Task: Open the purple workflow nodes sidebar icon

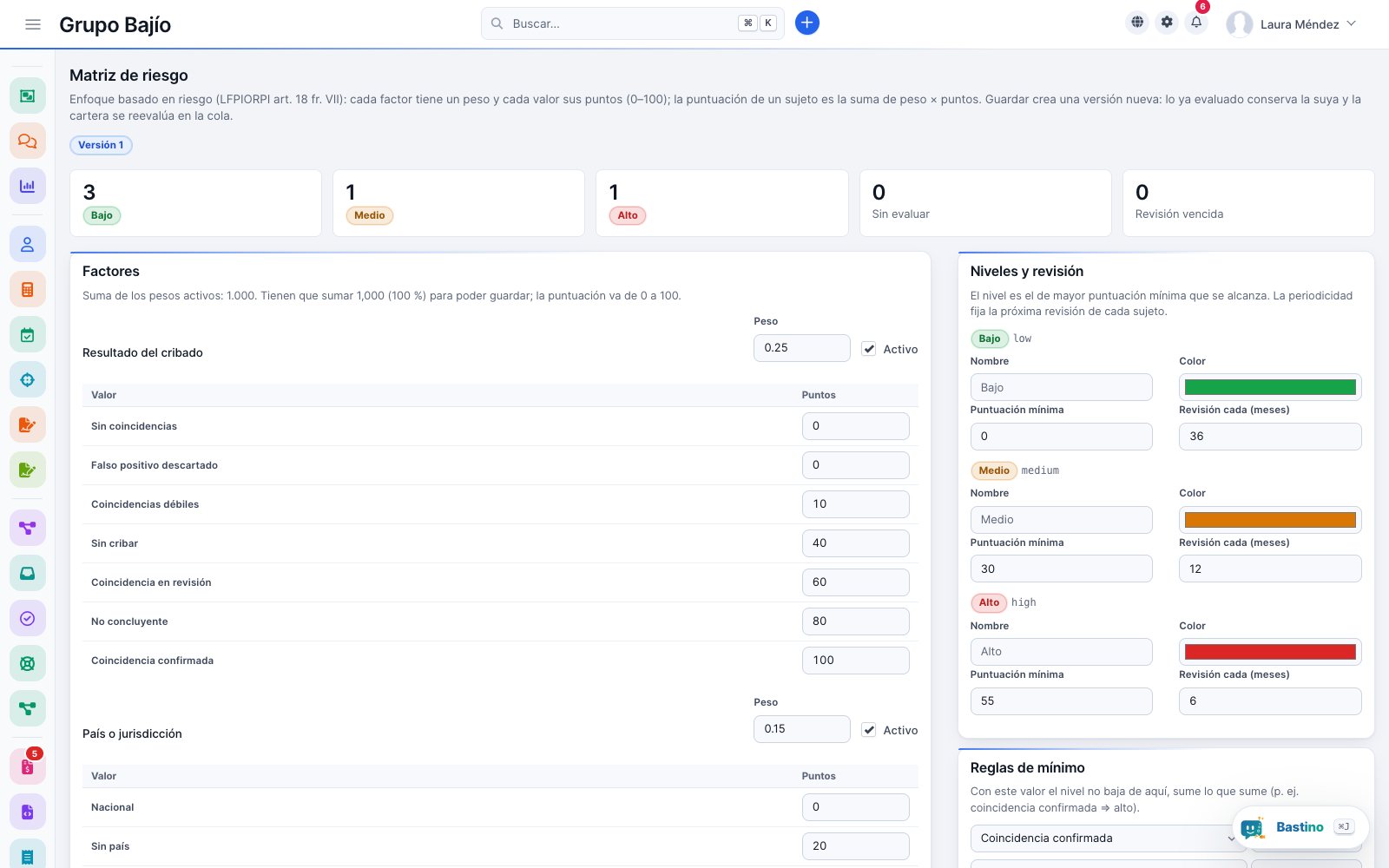Action: [x=28, y=528]
